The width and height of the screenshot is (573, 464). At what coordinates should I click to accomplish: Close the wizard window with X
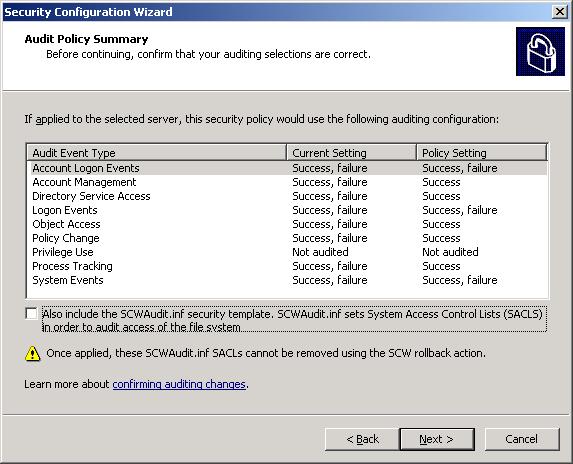pos(559,12)
